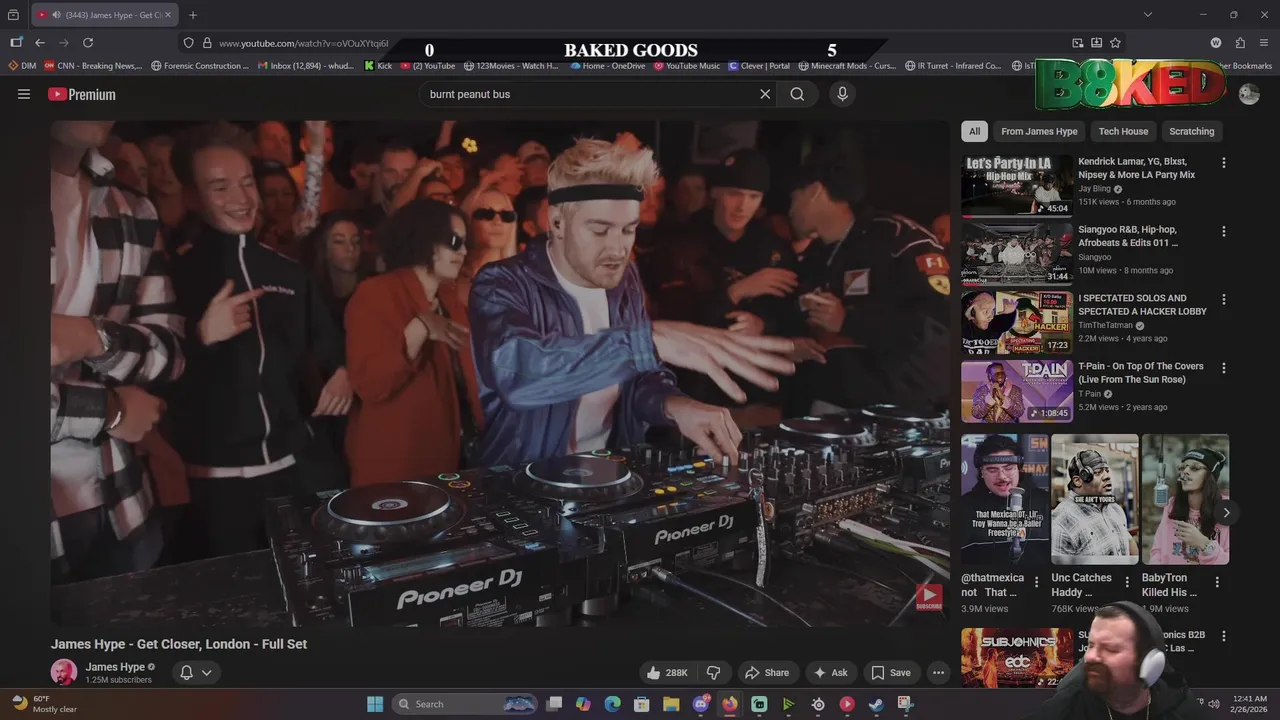Open James Hype channel avatar
Image resolution: width=1280 pixels, height=720 pixels.
click(64, 672)
